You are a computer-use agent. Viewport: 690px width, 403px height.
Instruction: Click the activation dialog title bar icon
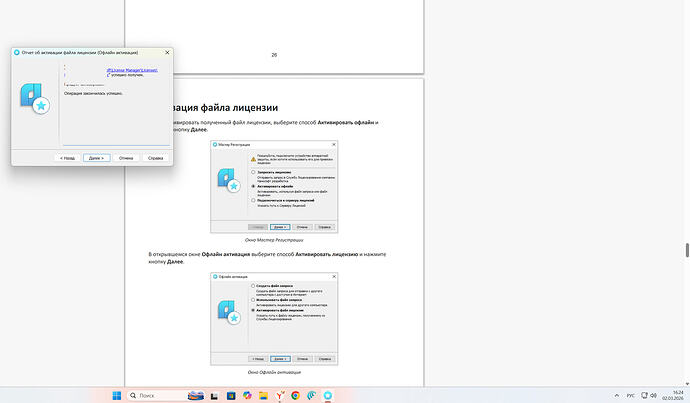pyautogui.click(x=17, y=53)
